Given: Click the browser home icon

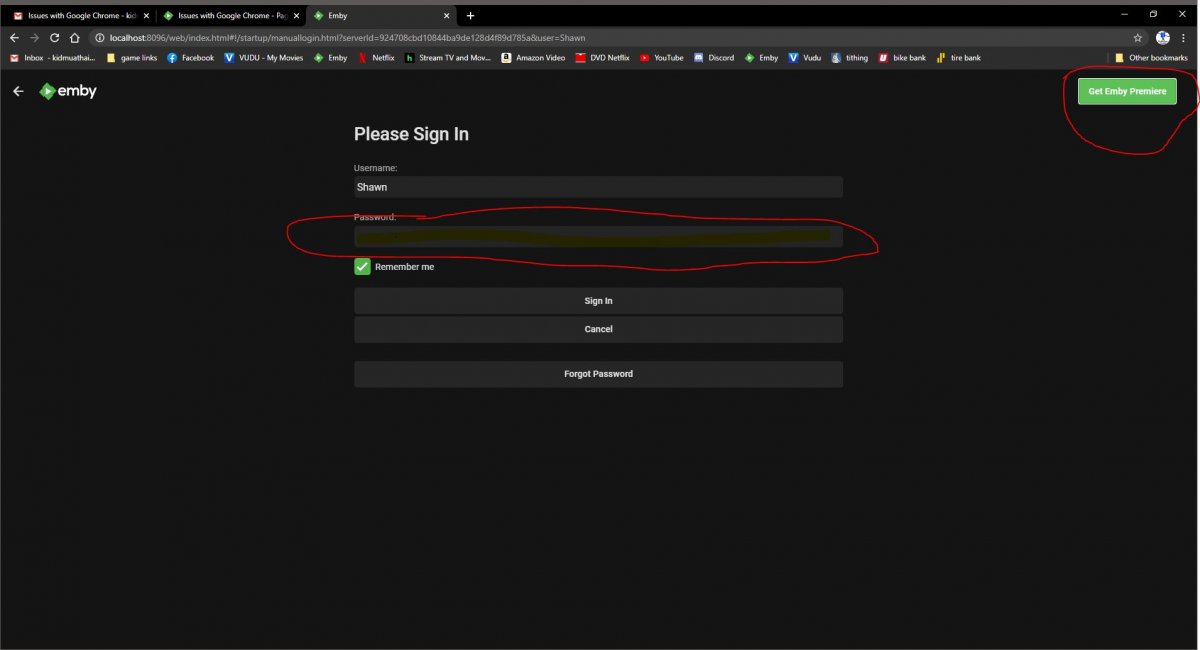Looking at the screenshot, I should click(x=74, y=38).
